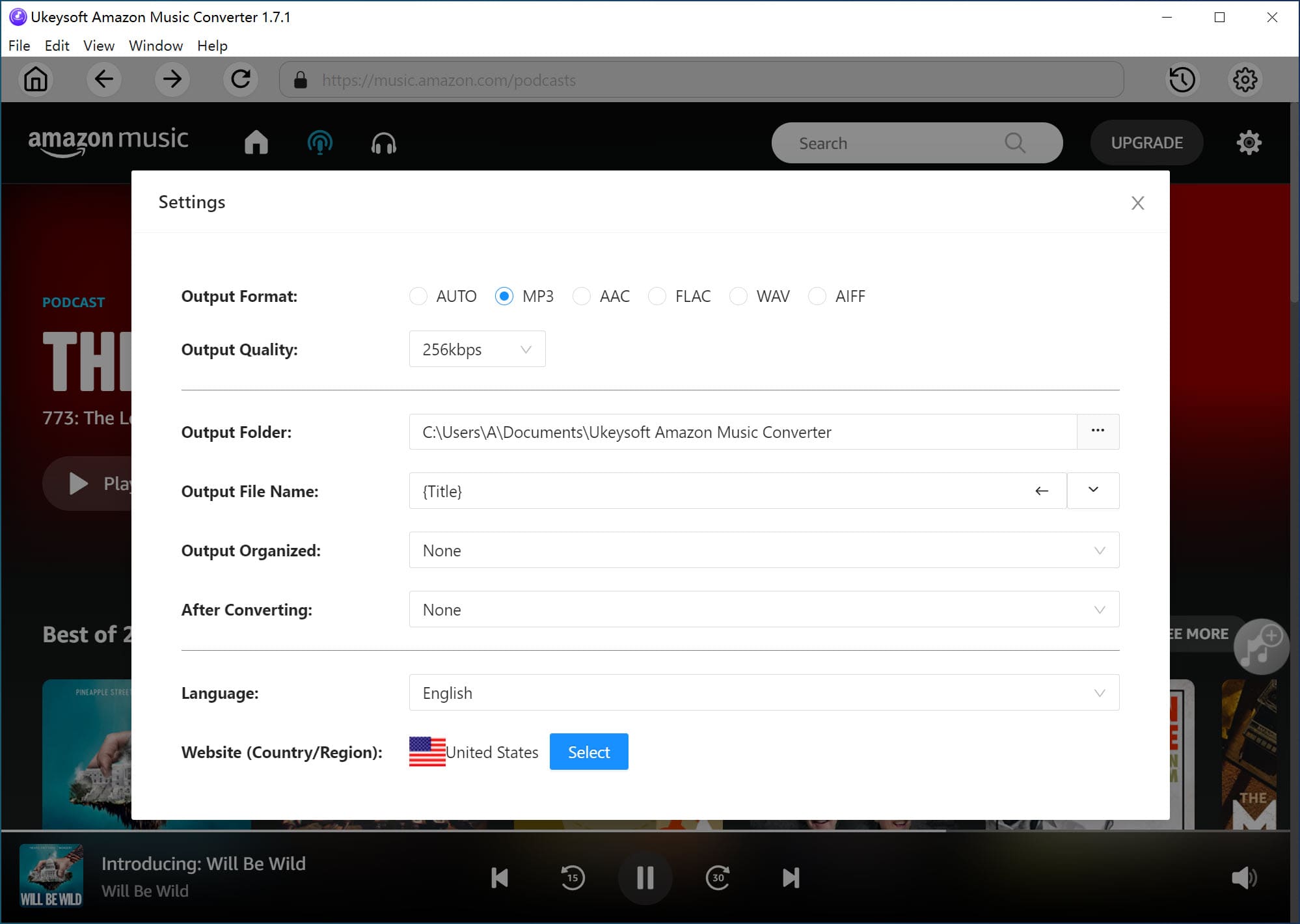The width and height of the screenshot is (1300, 924).
Task: Open browser history in the converter toolbar
Action: tap(1182, 79)
